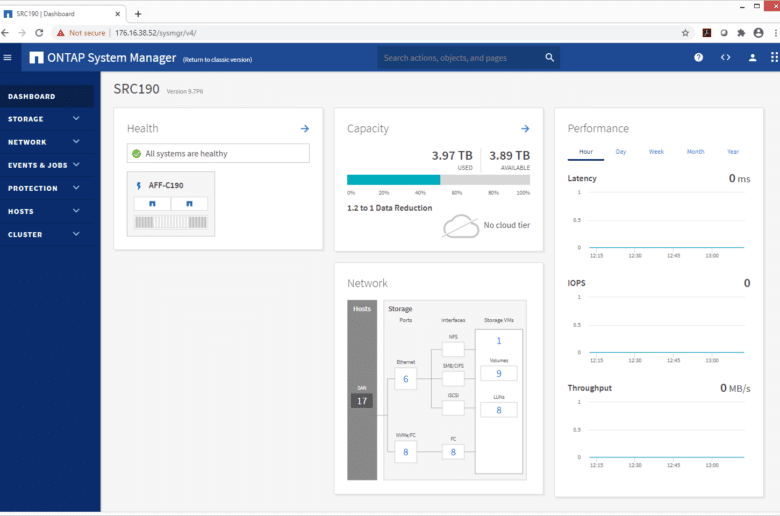Click the IOPS chart line
This screenshot has width=780, height=516.
[667, 352]
